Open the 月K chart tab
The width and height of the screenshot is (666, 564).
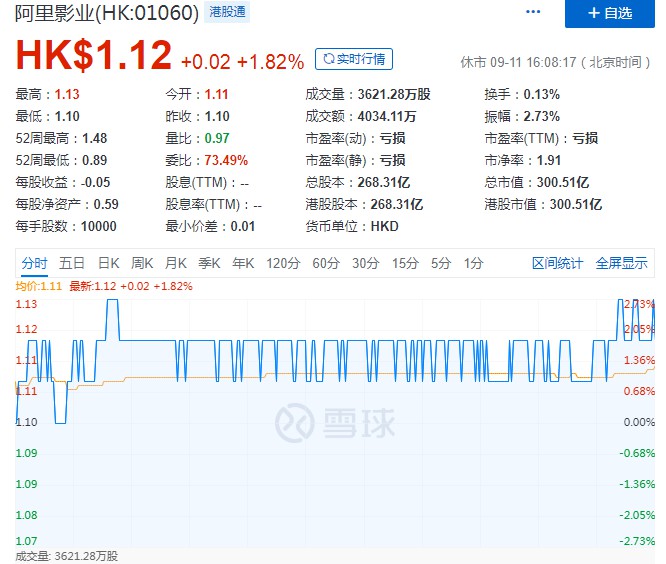point(176,263)
